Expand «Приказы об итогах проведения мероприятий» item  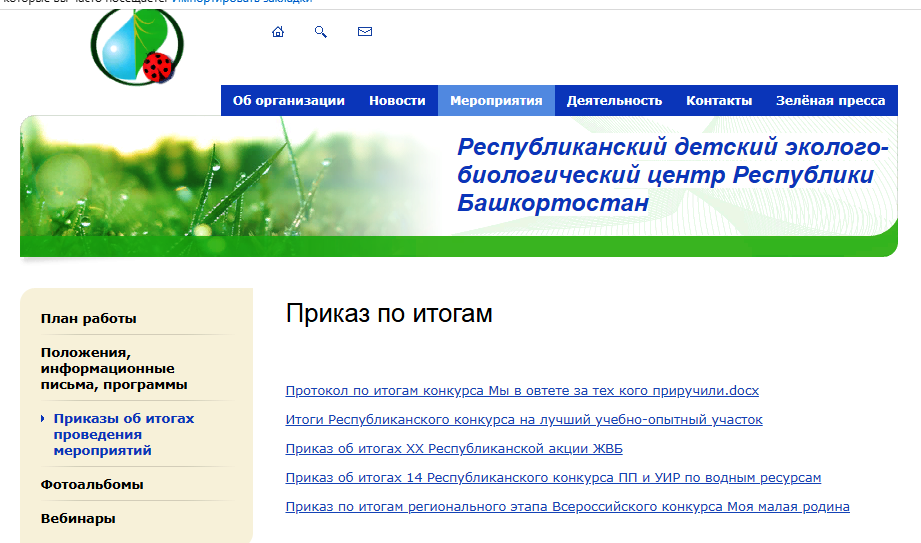[x=123, y=434]
